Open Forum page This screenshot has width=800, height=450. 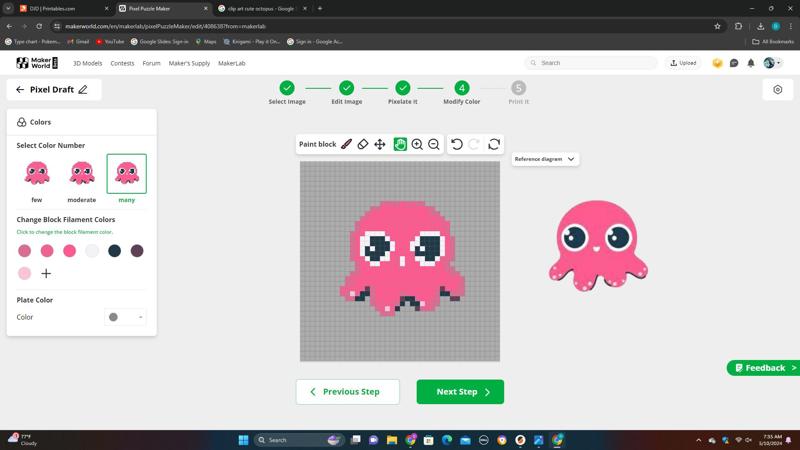pos(151,63)
